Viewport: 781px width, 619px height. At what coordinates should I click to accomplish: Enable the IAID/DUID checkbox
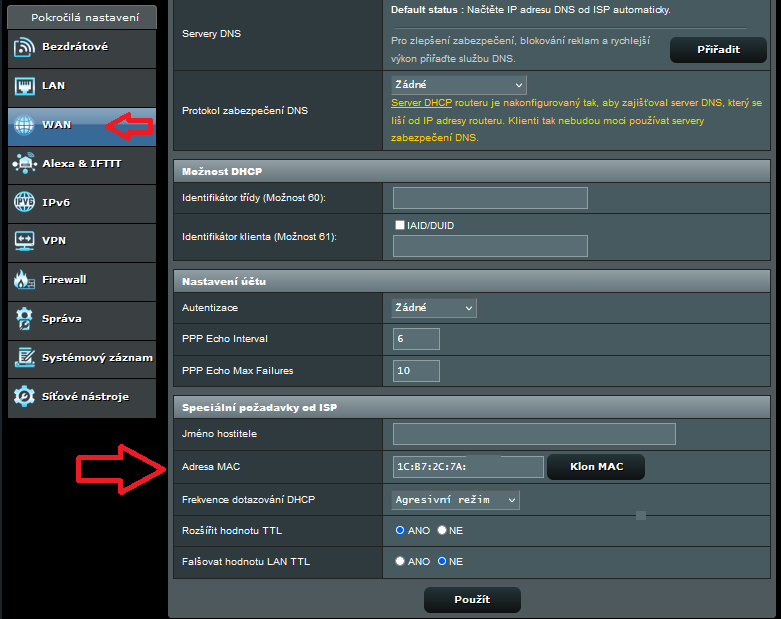click(x=400, y=226)
